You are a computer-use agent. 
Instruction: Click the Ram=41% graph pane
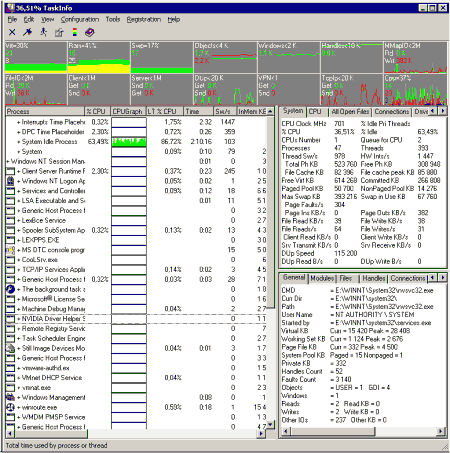pyautogui.click(x=99, y=57)
